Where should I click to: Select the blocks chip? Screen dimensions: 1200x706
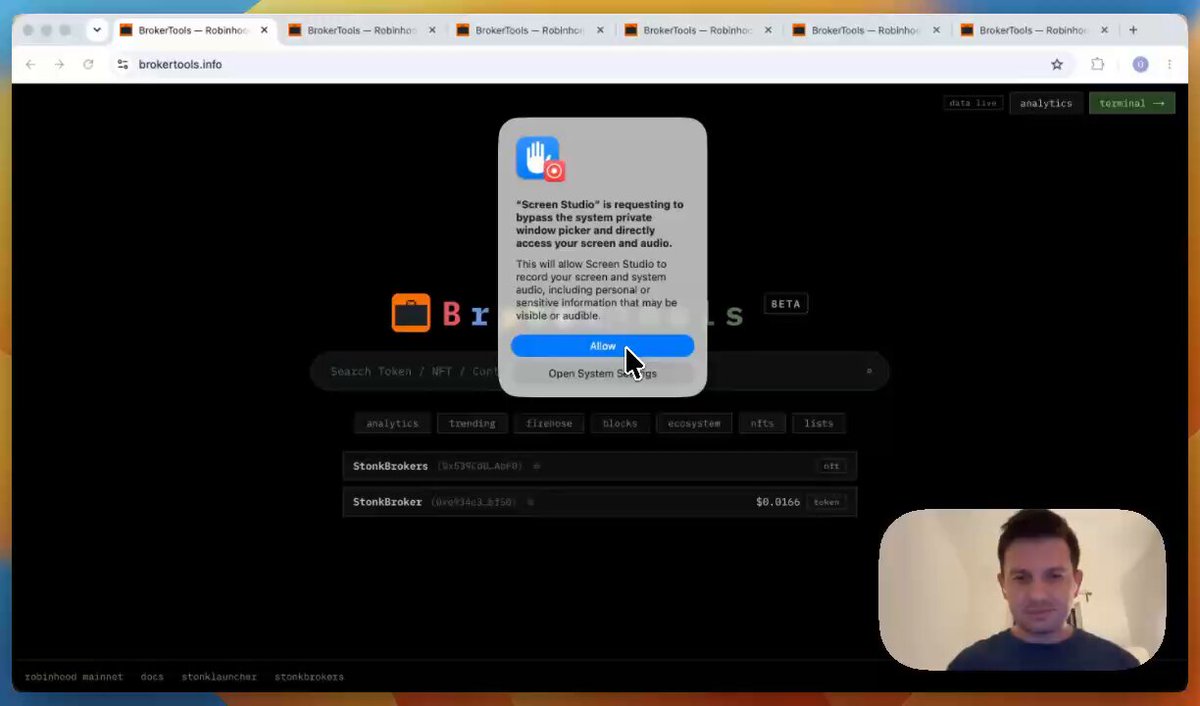point(620,423)
